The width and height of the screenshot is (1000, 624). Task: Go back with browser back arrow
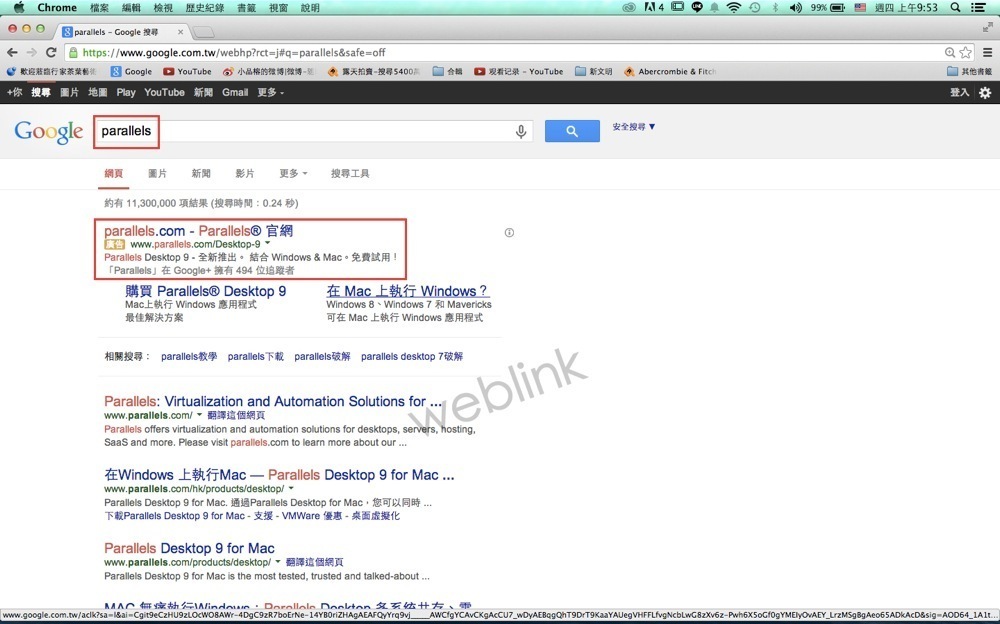click(12, 52)
